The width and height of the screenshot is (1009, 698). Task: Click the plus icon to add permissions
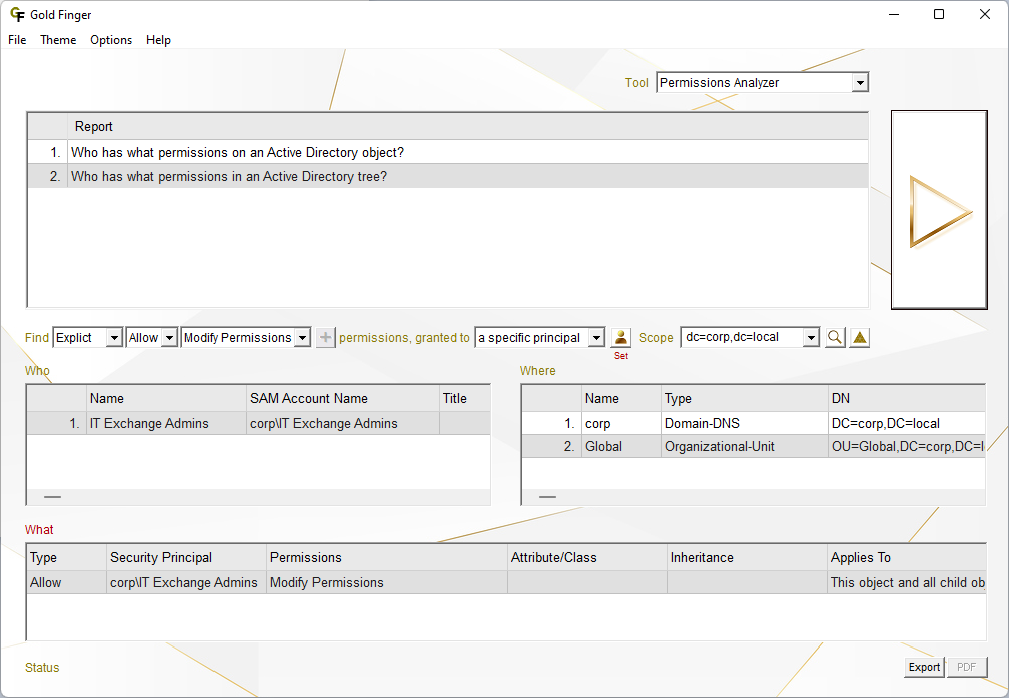pos(325,338)
